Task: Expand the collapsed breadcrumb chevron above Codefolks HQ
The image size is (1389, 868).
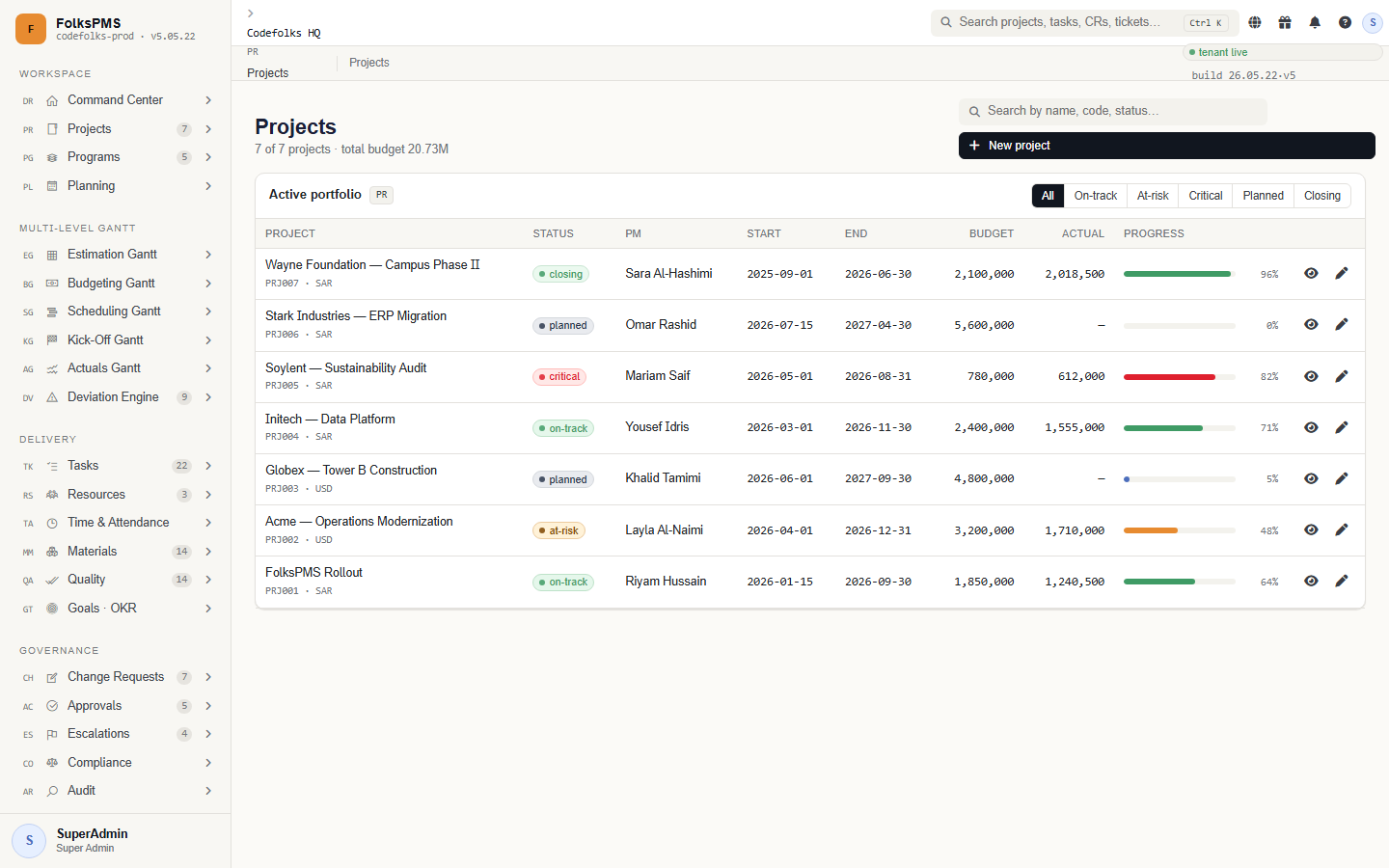Action: point(251,14)
